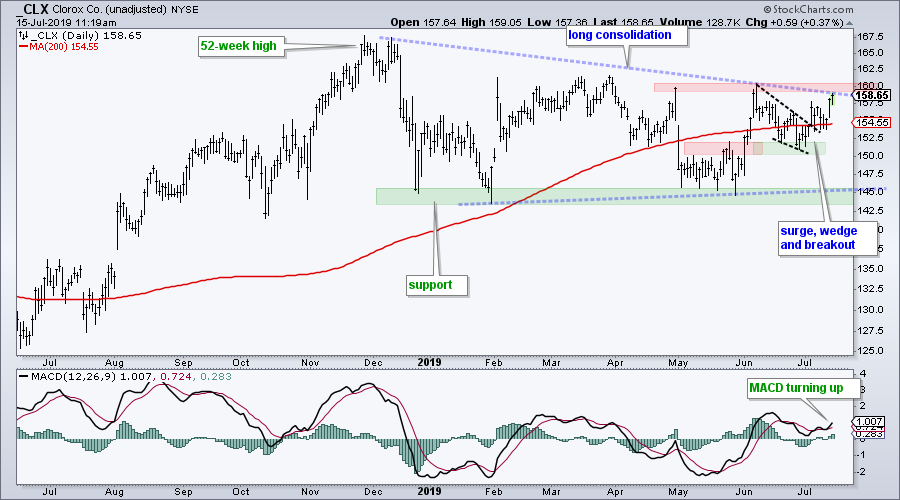Click the red line marker before MA(200)
900x500 pixels.
(x=24, y=46)
